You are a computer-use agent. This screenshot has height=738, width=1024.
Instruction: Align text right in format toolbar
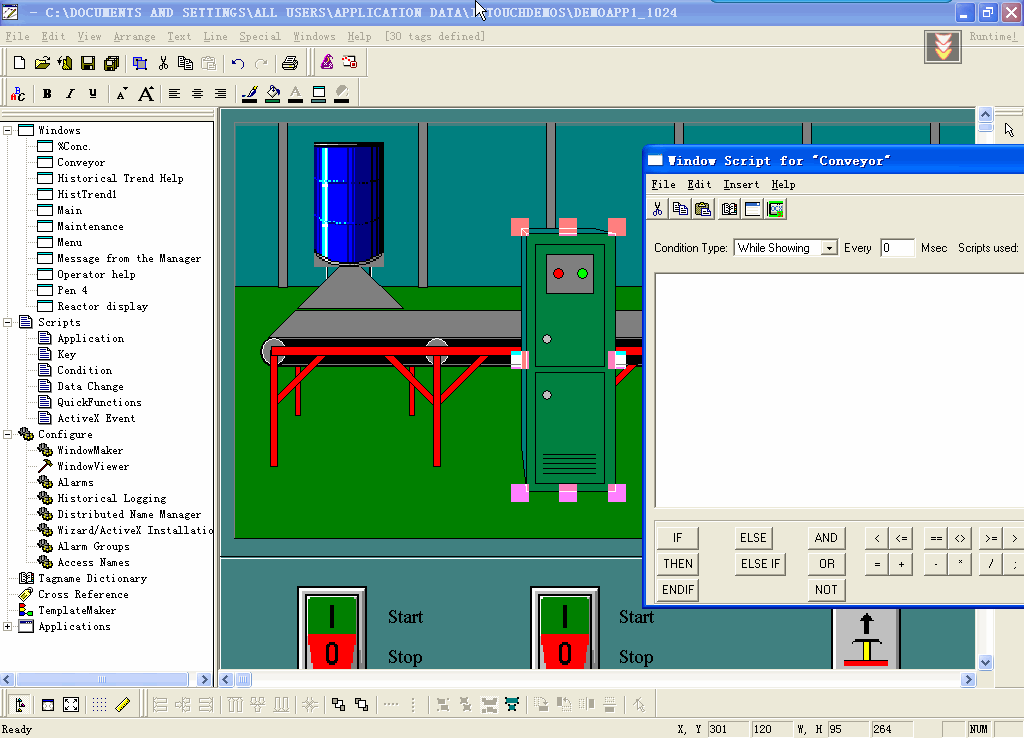pos(221,93)
